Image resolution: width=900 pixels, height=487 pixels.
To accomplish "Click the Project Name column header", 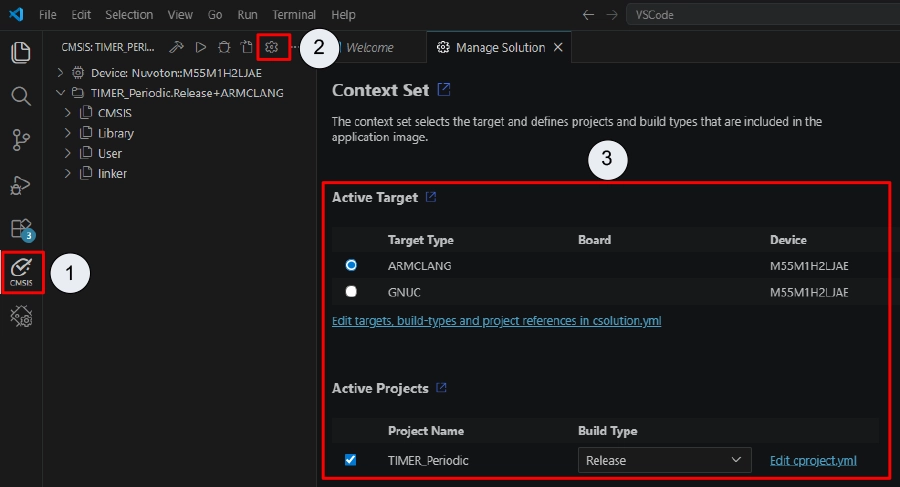I will tap(426, 431).
